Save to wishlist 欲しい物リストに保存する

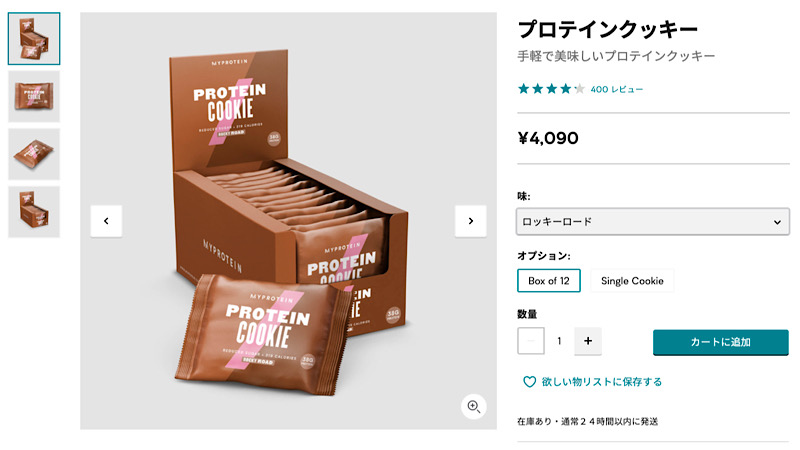[x=601, y=382]
